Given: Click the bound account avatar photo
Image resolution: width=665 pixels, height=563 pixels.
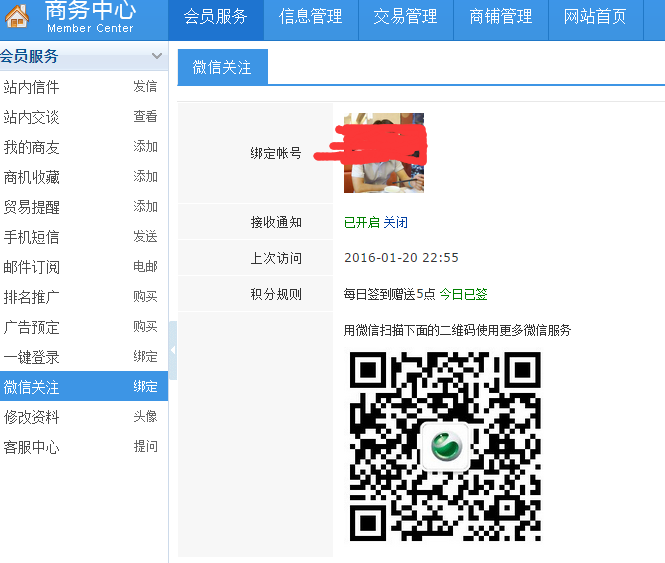Looking at the screenshot, I should pyautogui.click(x=383, y=153).
